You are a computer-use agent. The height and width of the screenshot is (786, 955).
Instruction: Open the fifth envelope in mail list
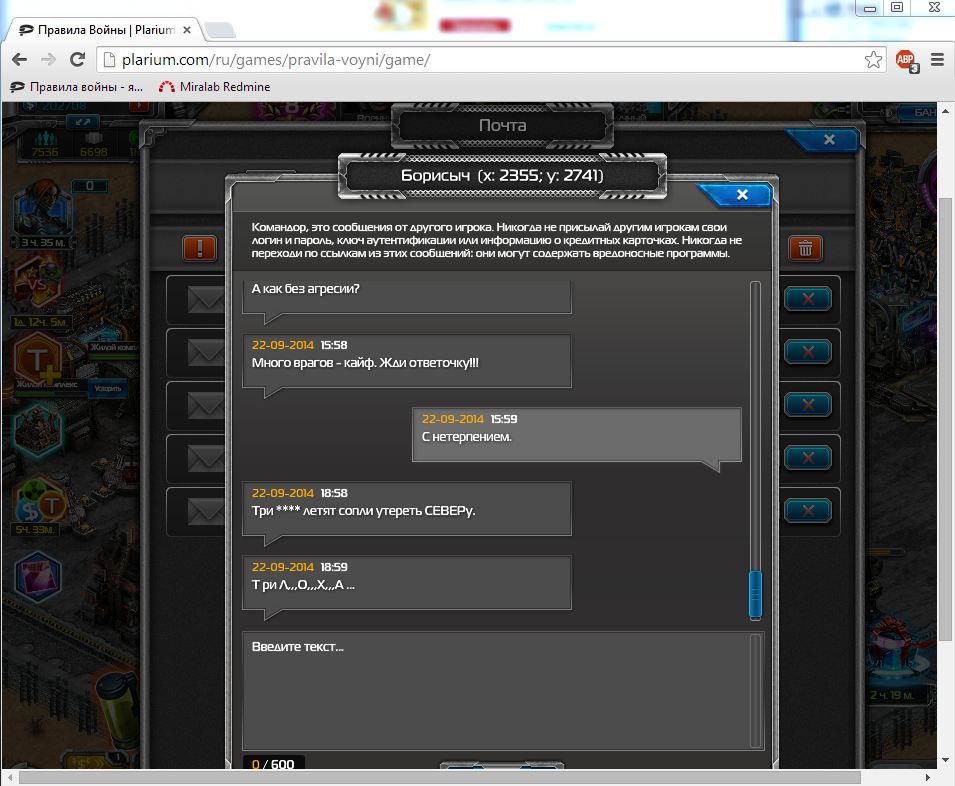[206, 511]
